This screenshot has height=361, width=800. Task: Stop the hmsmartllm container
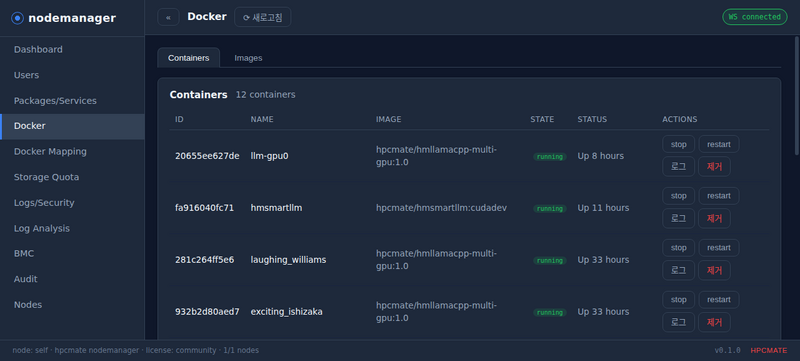click(x=679, y=196)
